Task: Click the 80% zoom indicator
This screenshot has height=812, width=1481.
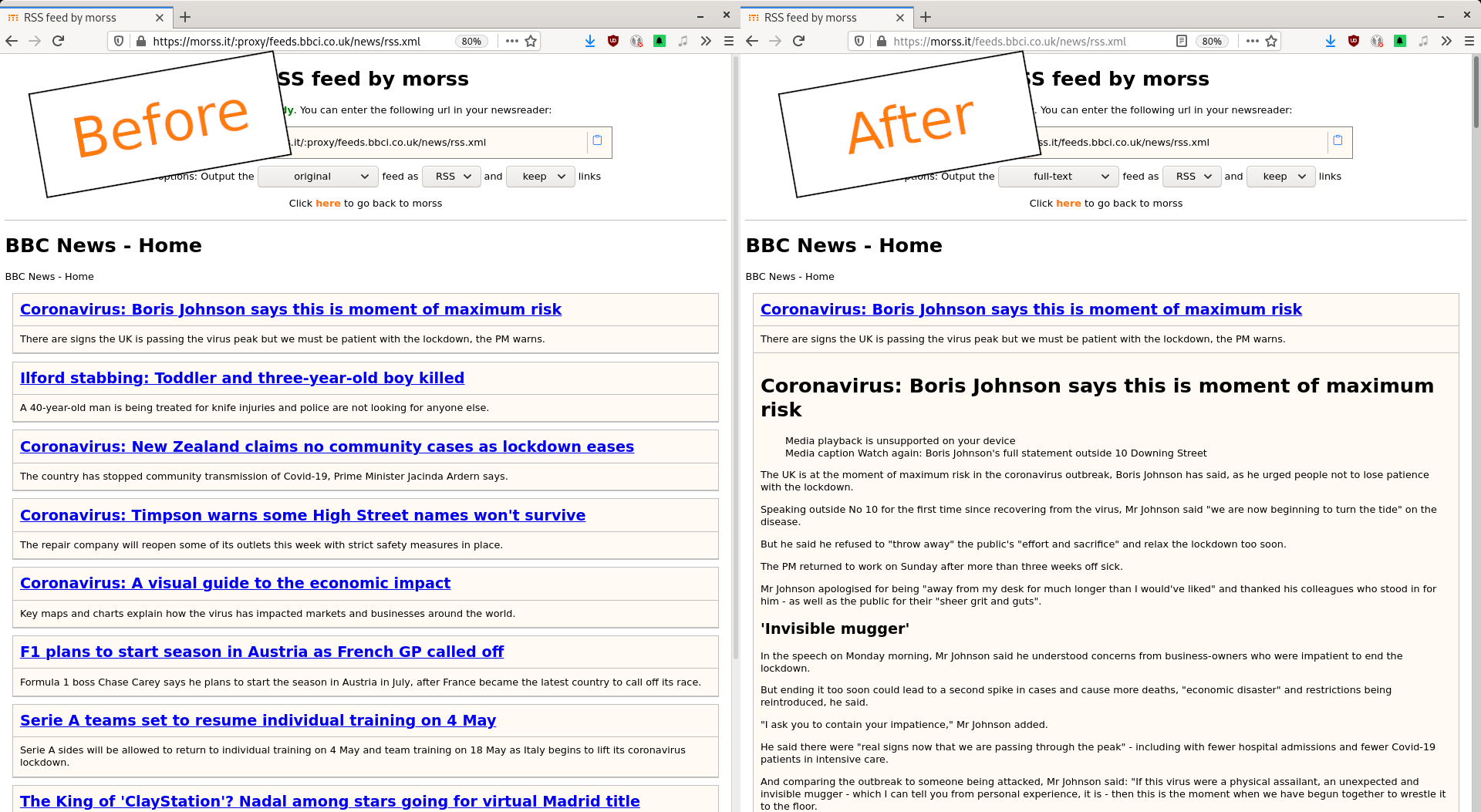Action: [x=471, y=41]
